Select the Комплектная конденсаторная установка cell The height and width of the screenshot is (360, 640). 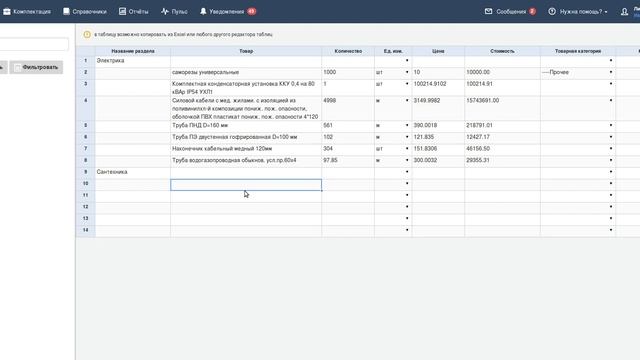(x=246, y=88)
